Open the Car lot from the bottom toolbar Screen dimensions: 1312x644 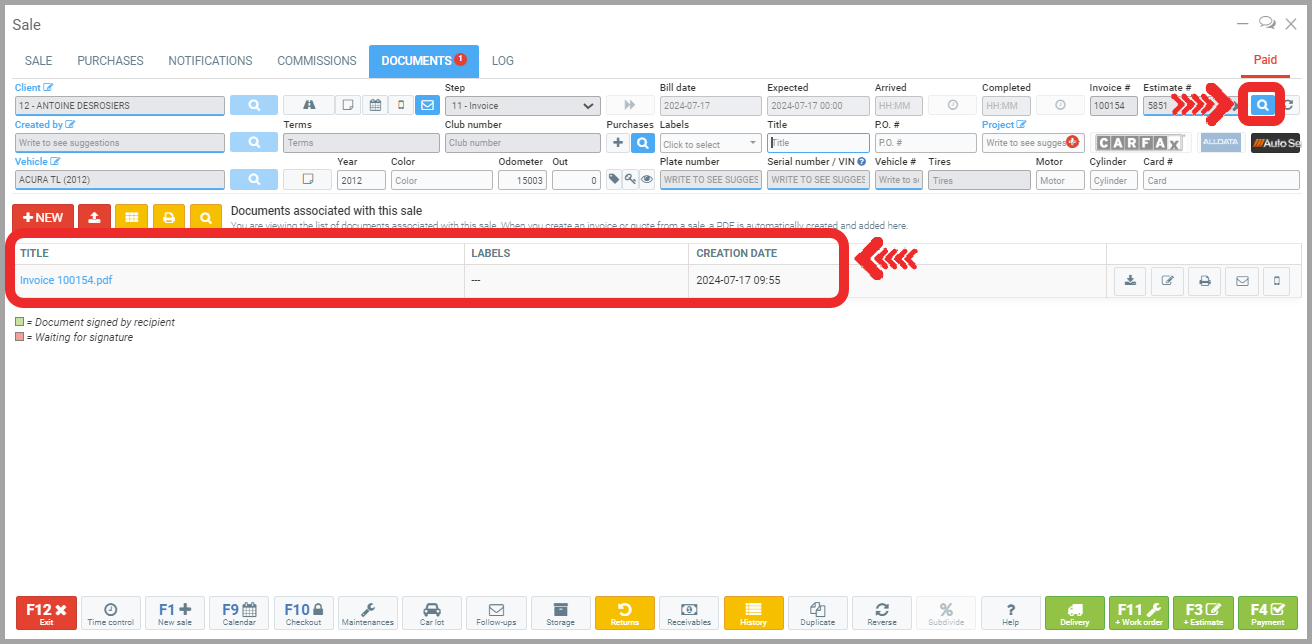pyautogui.click(x=432, y=612)
